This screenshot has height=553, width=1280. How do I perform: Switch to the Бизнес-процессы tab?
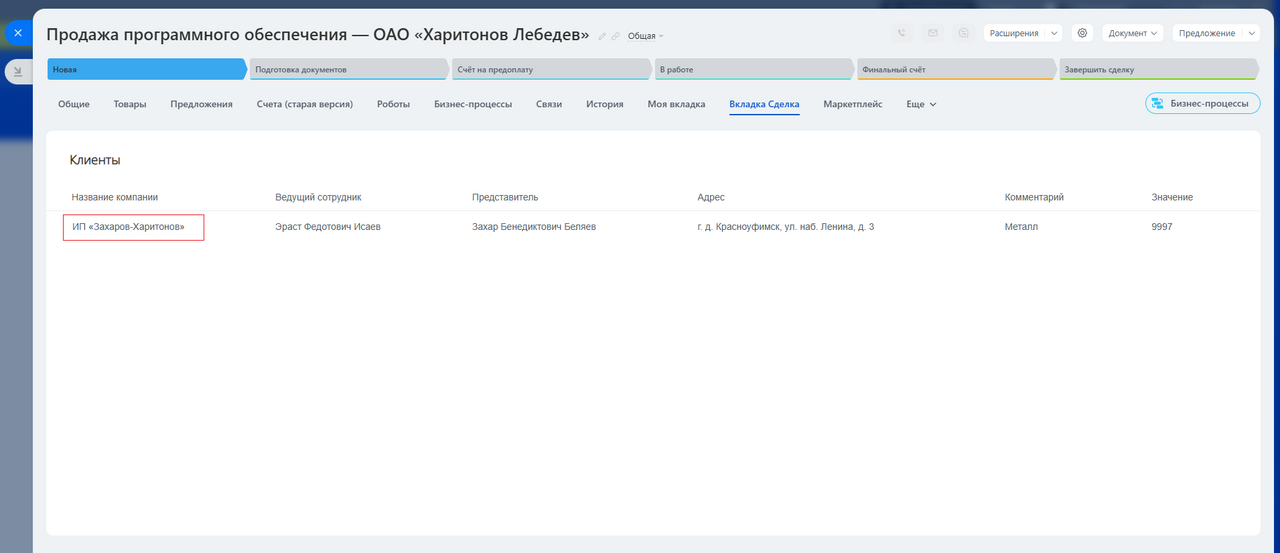click(x=473, y=104)
